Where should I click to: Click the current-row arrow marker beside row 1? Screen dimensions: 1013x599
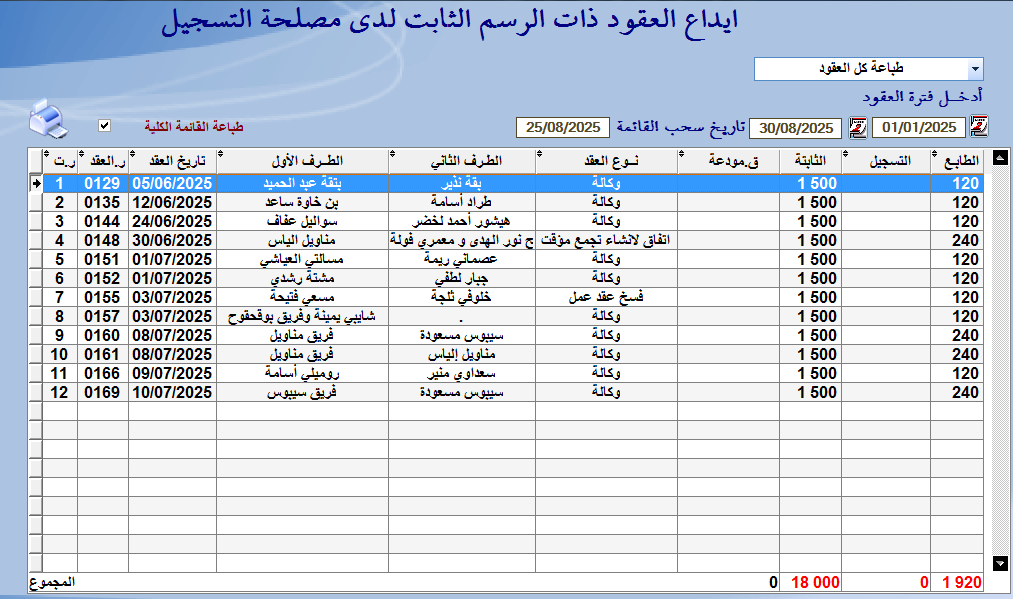click(x=37, y=183)
